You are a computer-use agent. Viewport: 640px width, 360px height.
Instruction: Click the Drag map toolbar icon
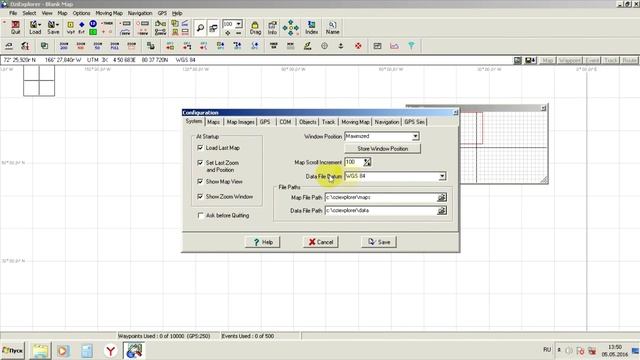click(x=255, y=27)
